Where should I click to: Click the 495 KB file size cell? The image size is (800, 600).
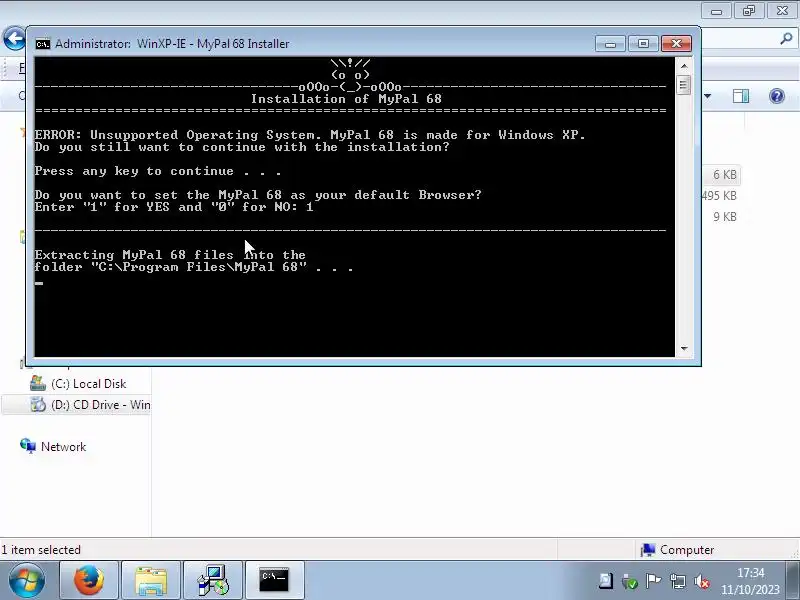[x=719, y=196]
